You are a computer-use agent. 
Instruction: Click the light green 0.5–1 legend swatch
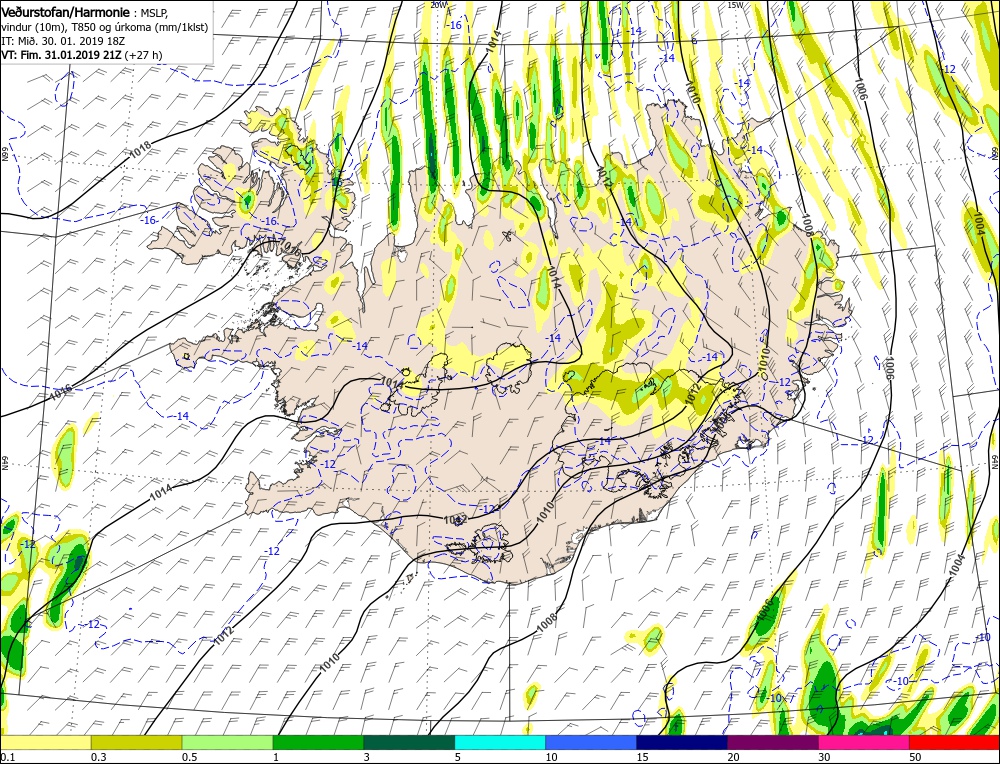pos(228,742)
